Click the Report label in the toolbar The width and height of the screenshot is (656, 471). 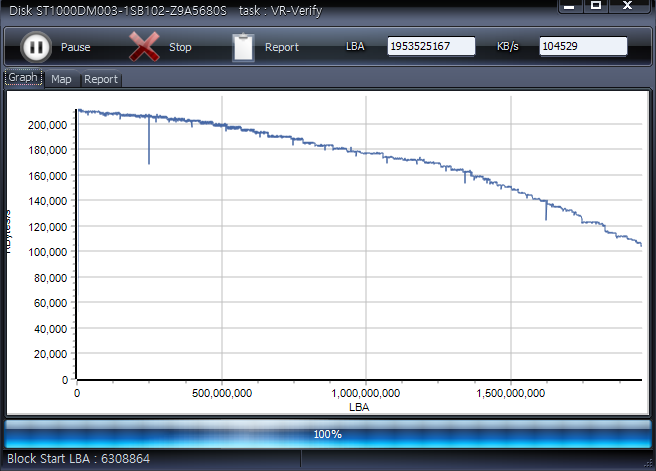click(x=282, y=47)
